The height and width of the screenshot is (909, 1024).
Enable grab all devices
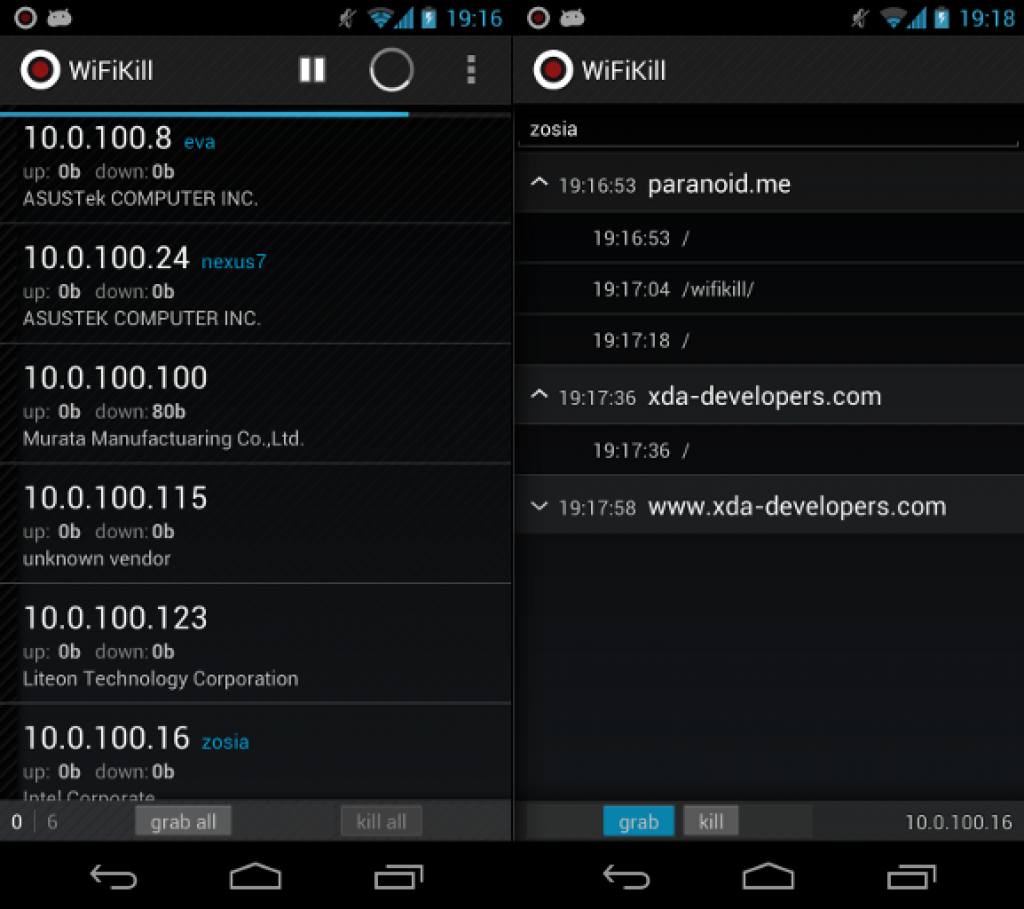click(x=183, y=822)
